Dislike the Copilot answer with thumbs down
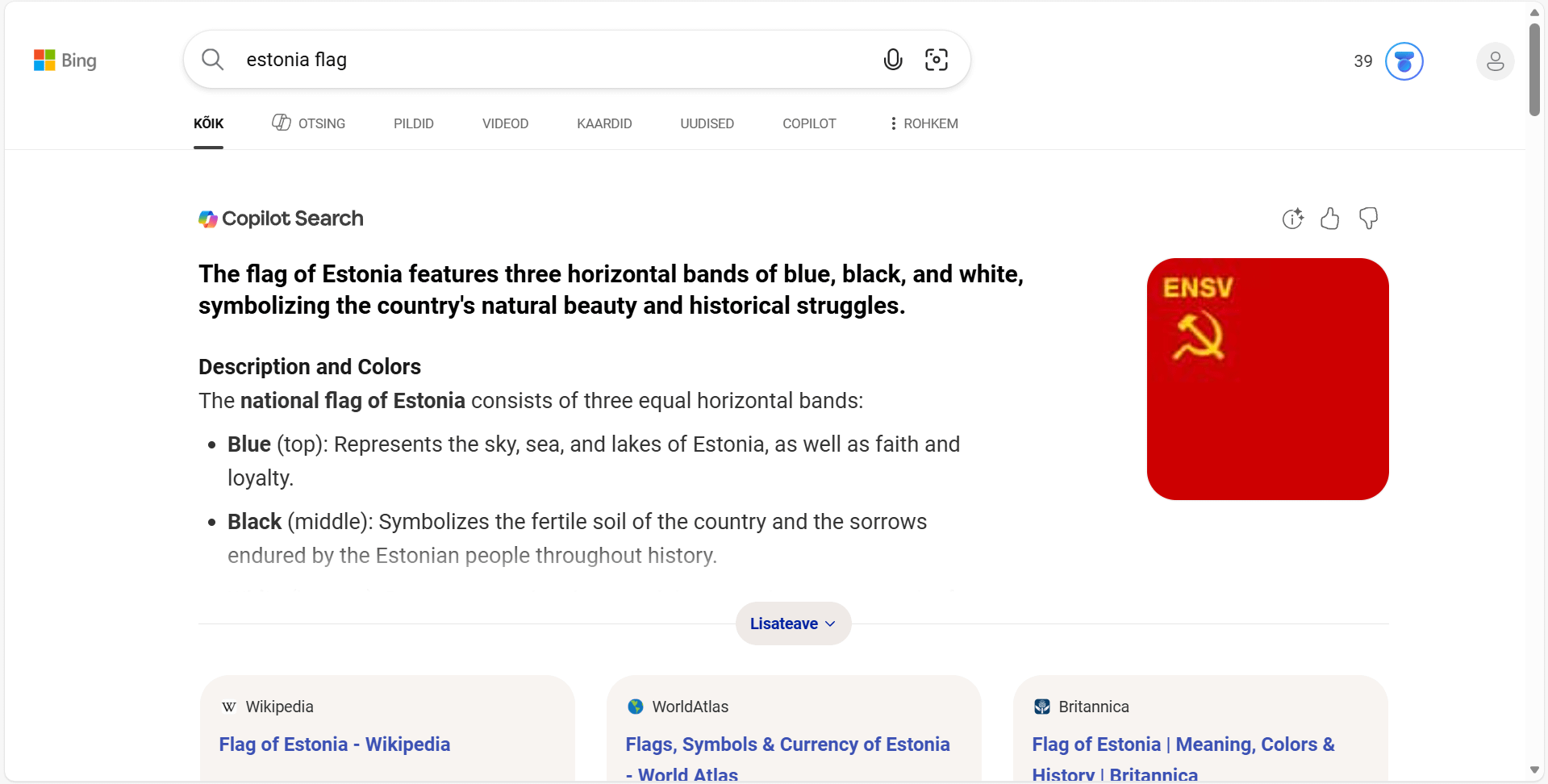 tap(1368, 219)
